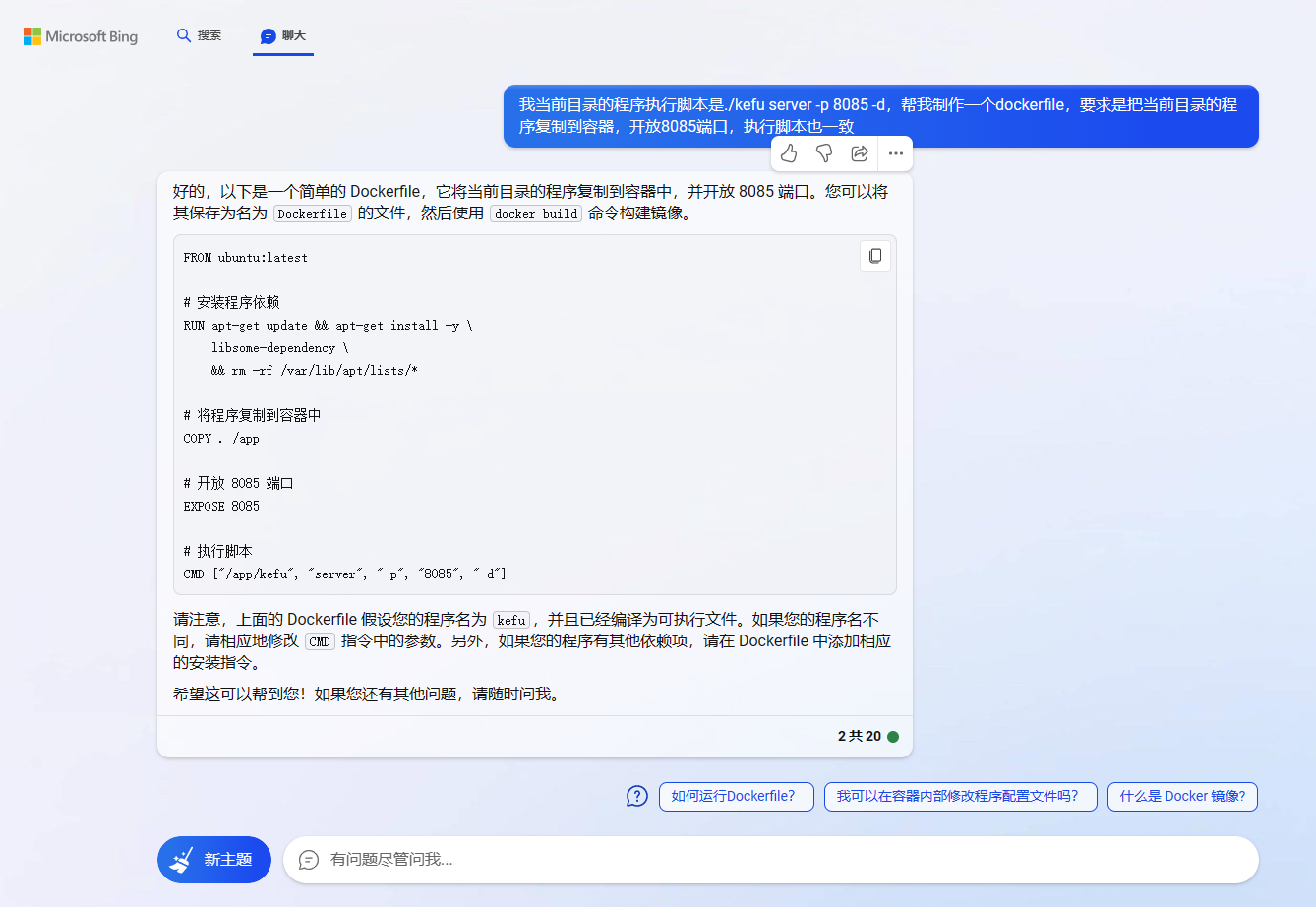Click the comment '# 执行脚本'
This screenshot has width=1316, height=907.
(x=218, y=552)
